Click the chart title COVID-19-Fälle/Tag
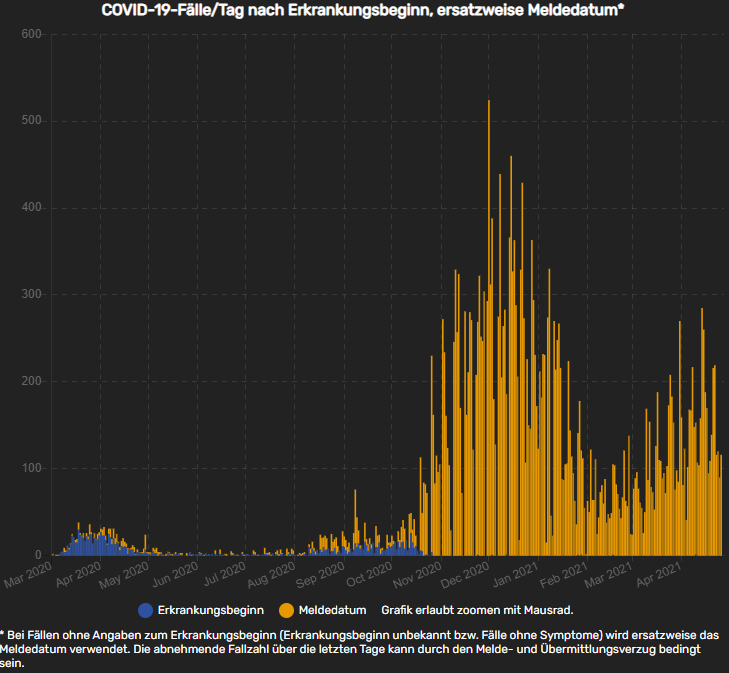This screenshot has width=729, height=673. [x=363, y=10]
